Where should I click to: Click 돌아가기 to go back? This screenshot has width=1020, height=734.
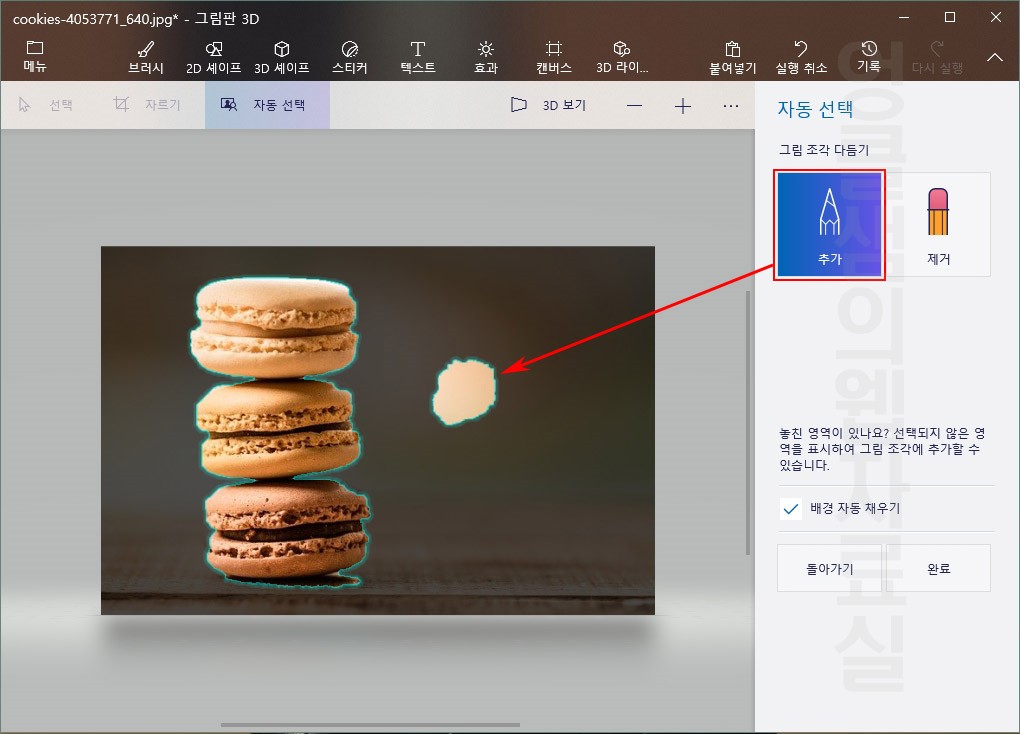tap(828, 568)
